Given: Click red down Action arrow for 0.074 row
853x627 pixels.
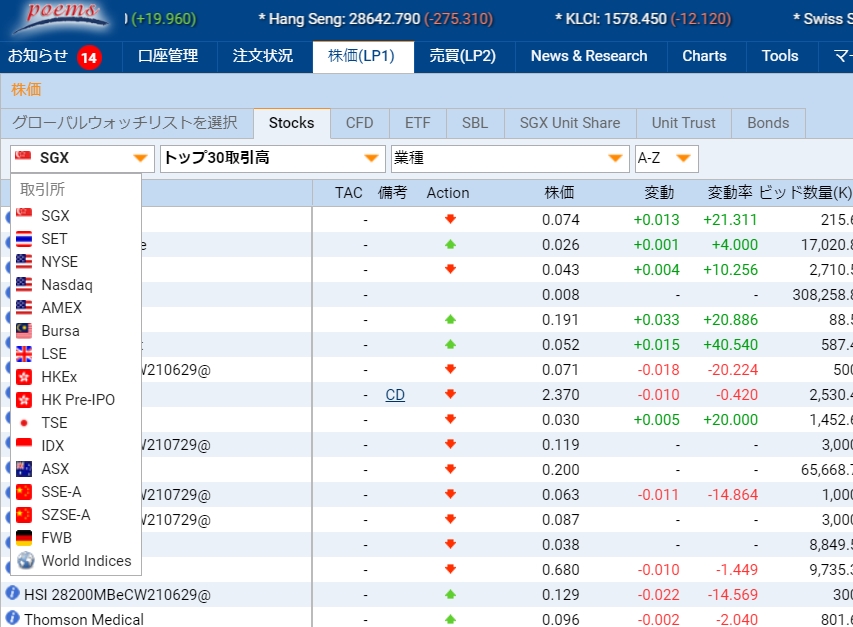Looking at the screenshot, I should click(x=450, y=219).
